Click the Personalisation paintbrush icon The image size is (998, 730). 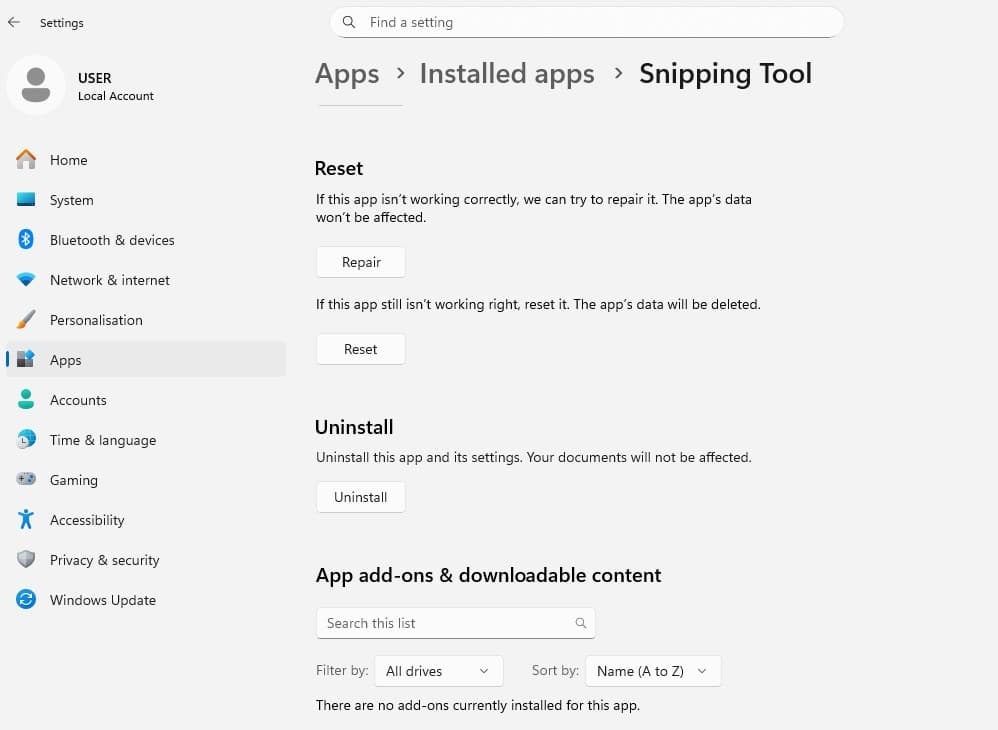pyautogui.click(x=26, y=320)
